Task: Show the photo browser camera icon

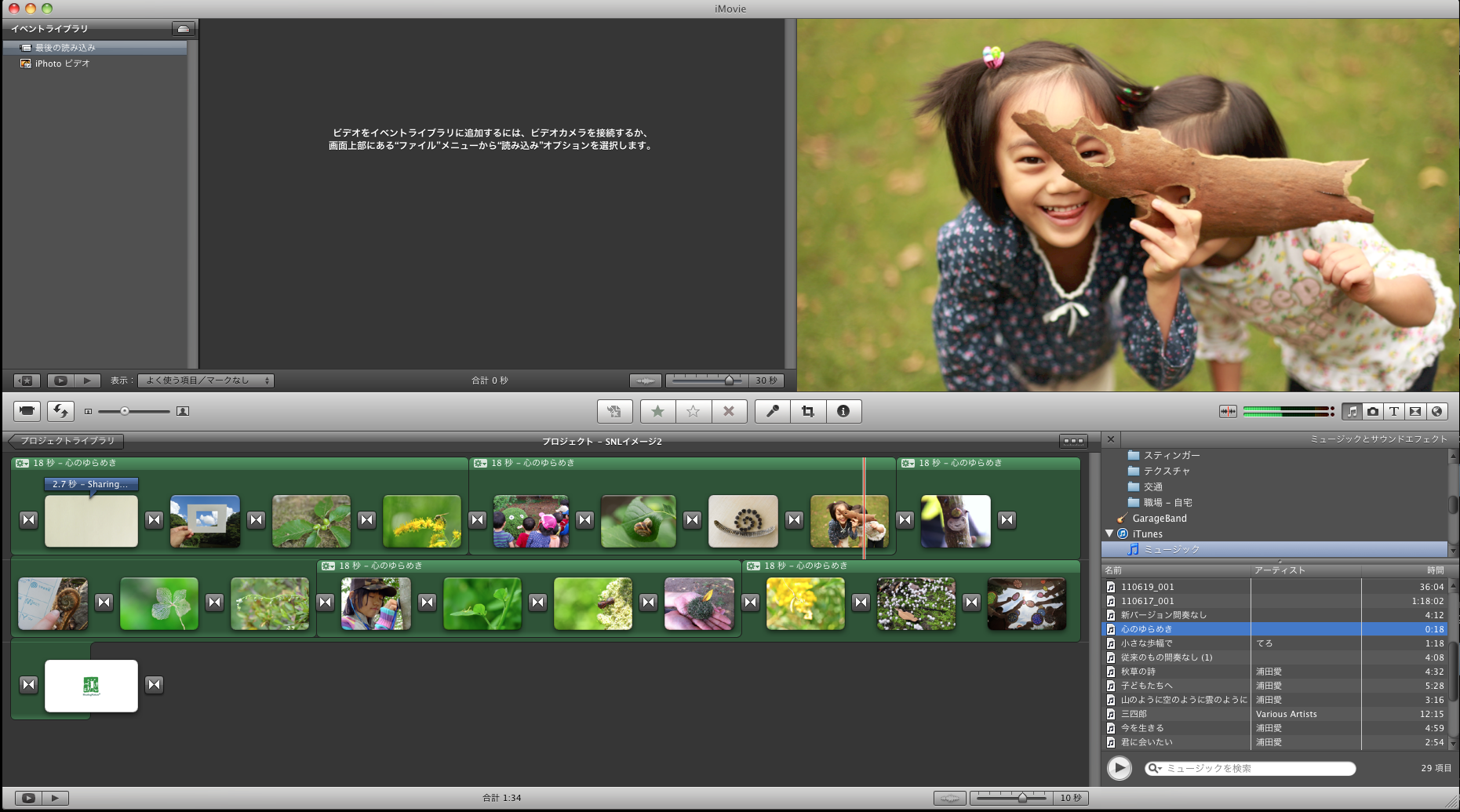Action: [x=1373, y=411]
